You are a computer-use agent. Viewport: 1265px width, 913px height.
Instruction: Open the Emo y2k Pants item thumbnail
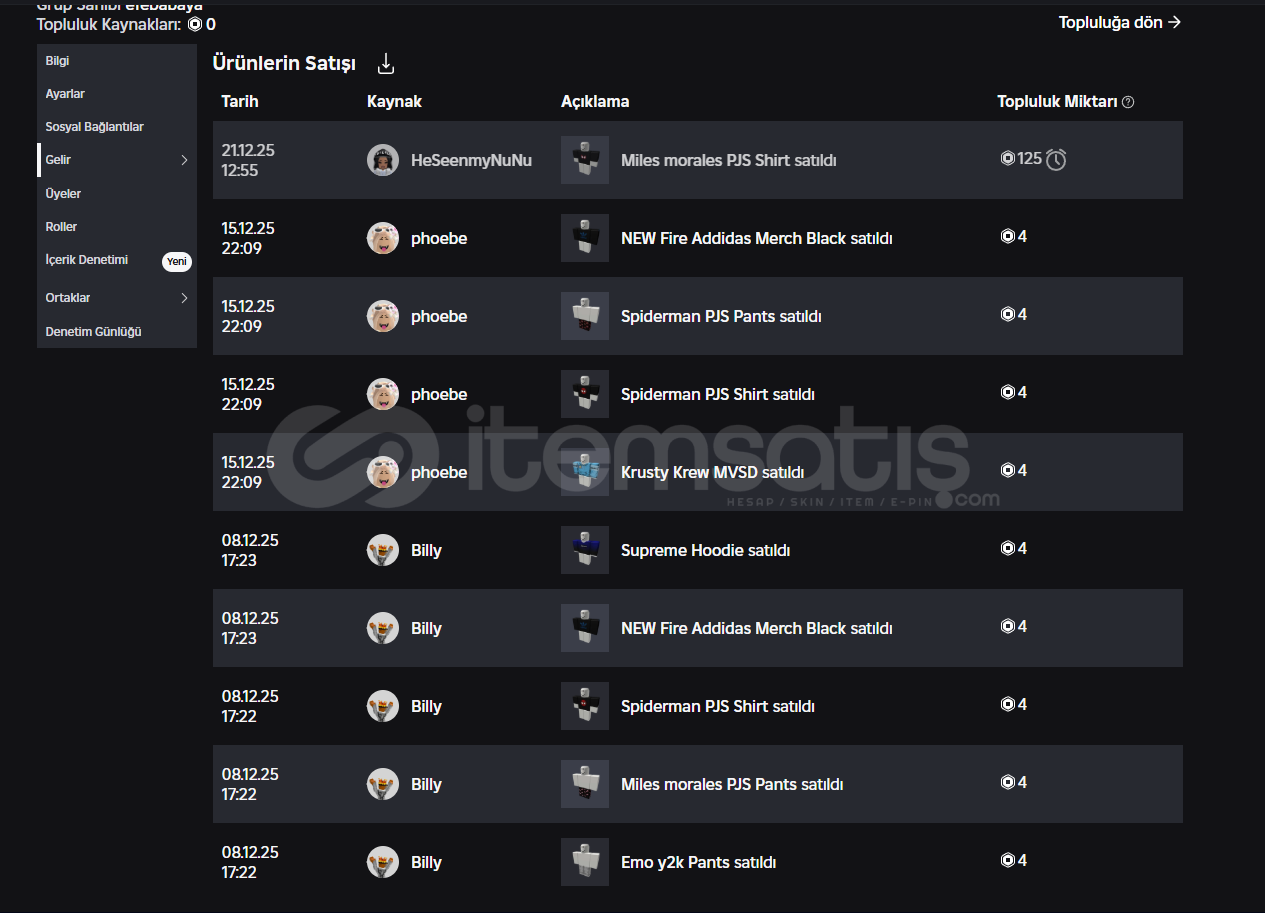(x=585, y=862)
